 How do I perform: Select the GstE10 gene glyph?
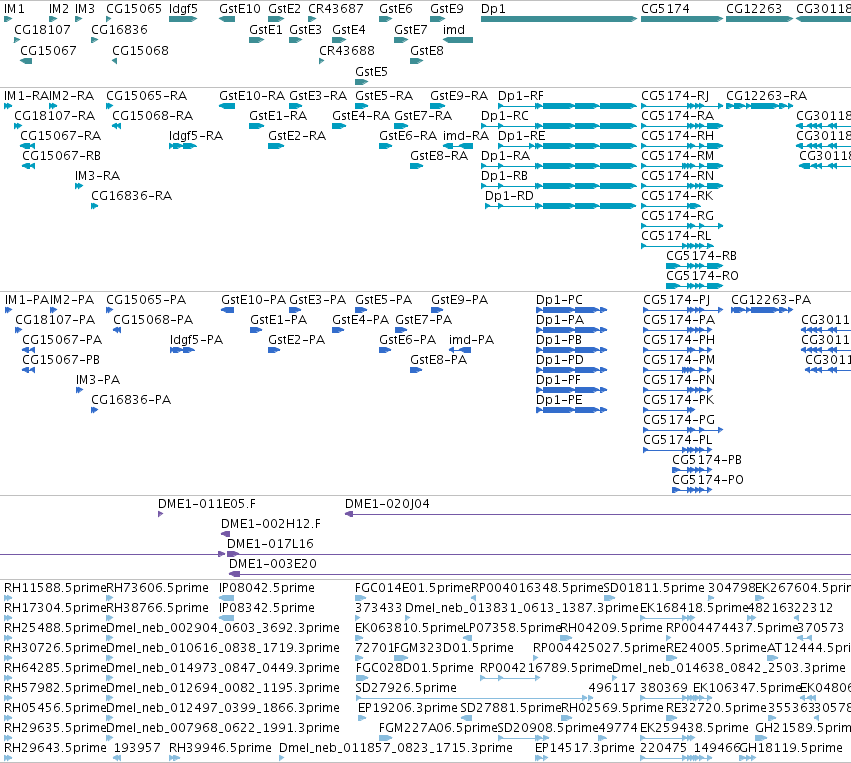pyautogui.click(x=227, y=19)
